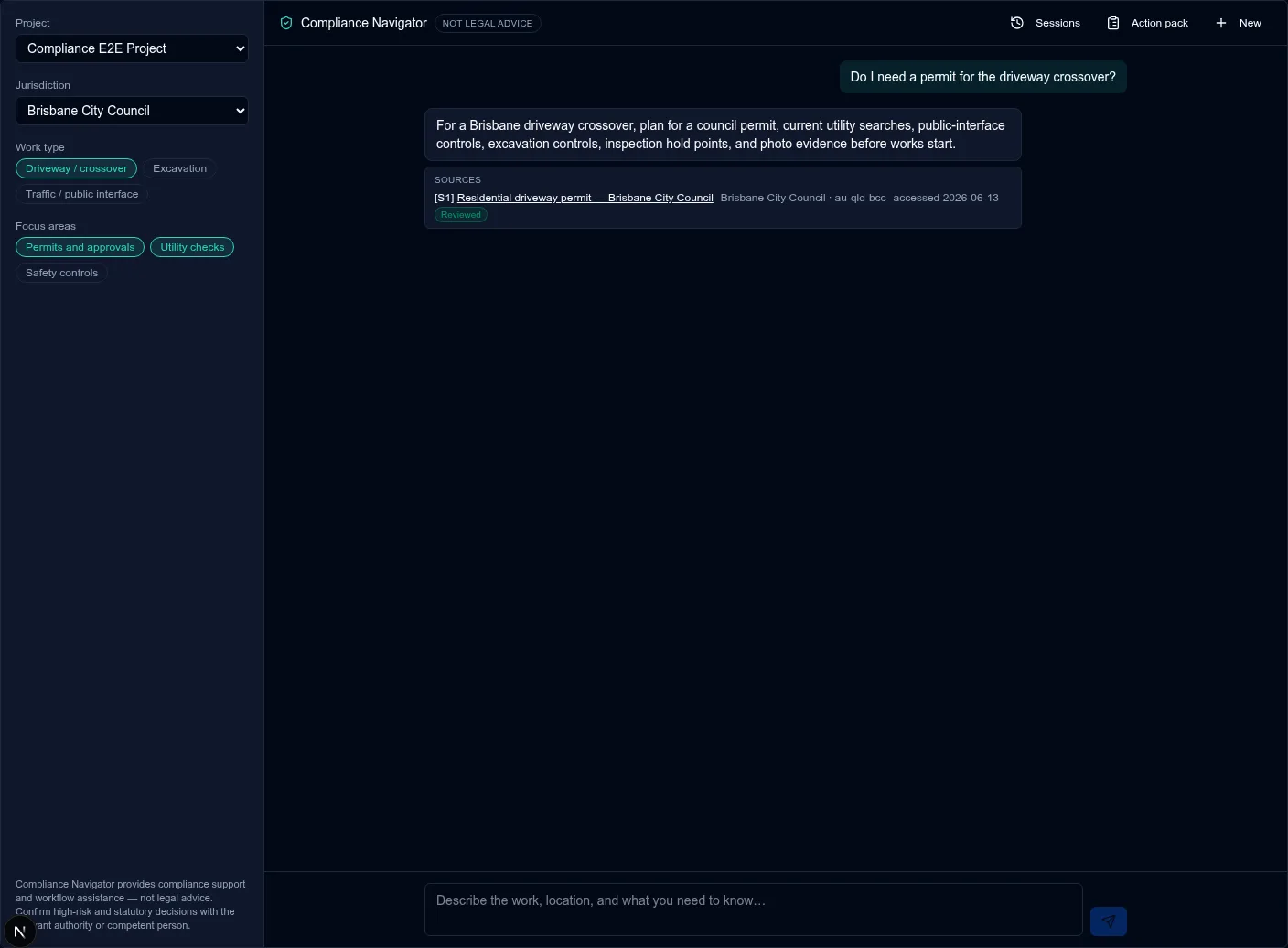Viewport: 1288px width, 948px height.
Task: Click the message input field
Action: pyautogui.click(x=754, y=909)
